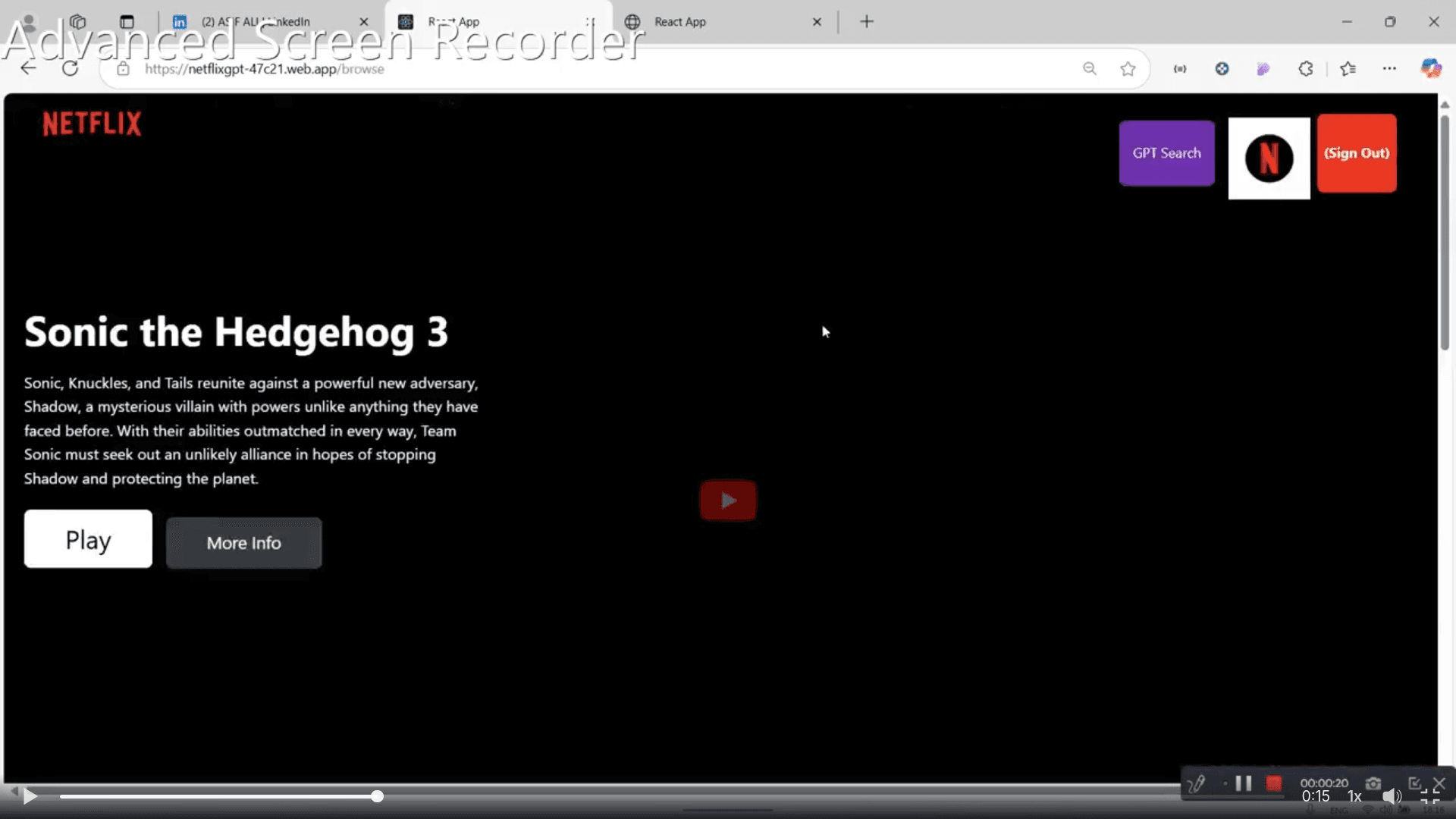
Task: Click the purple extension icon
Action: coord(1263,69)
